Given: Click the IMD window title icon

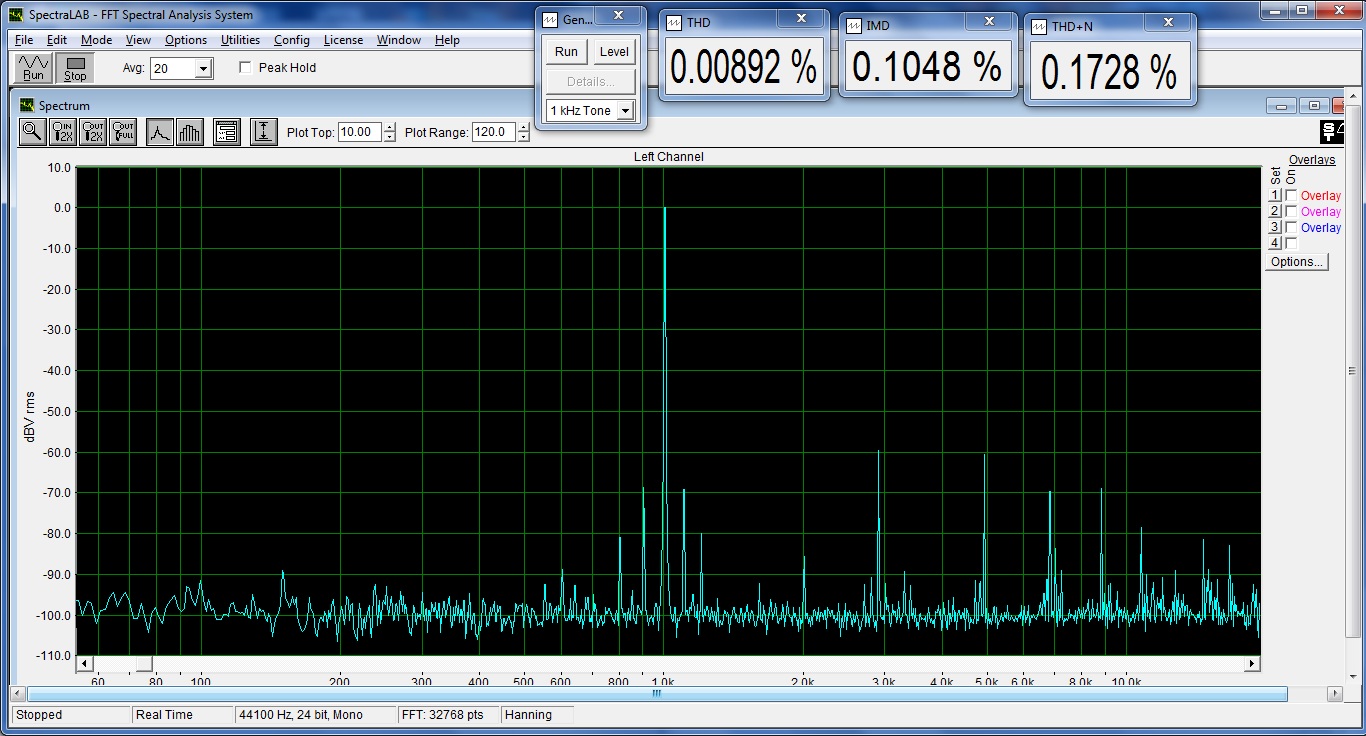Looking at the screenshot, I should tap(853, 24).
